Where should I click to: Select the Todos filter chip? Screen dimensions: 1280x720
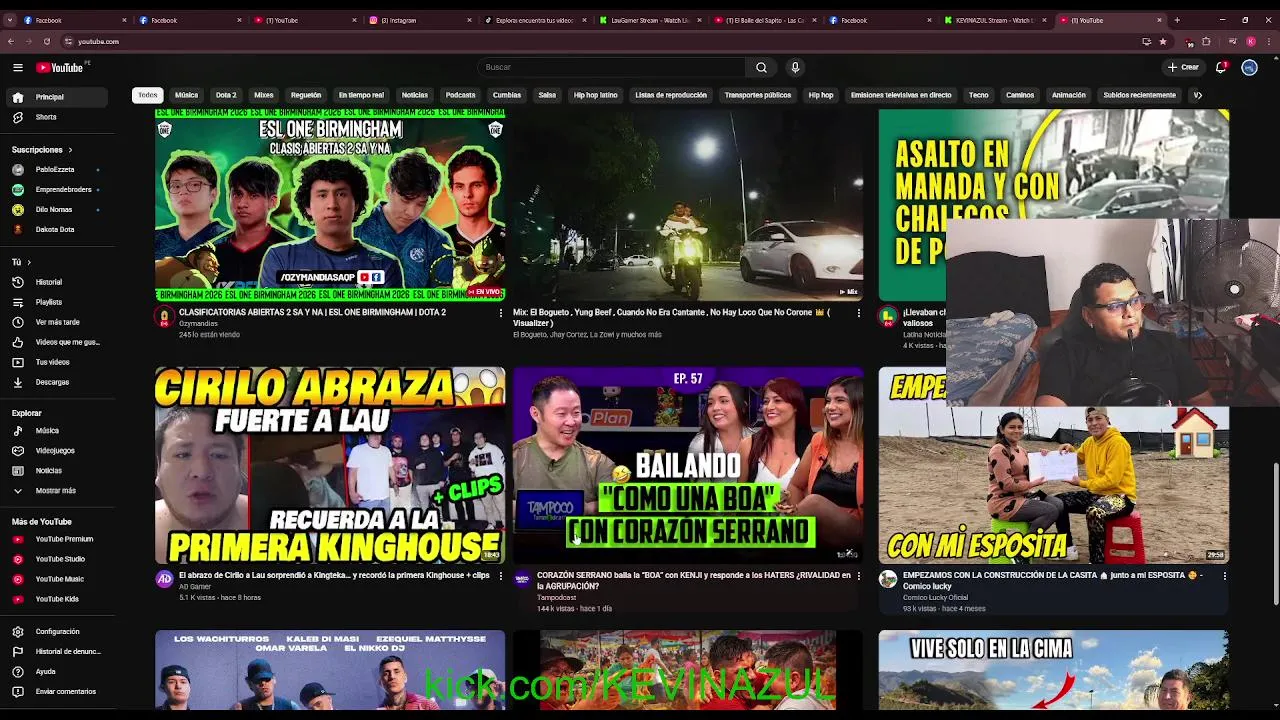coord(148,95)
